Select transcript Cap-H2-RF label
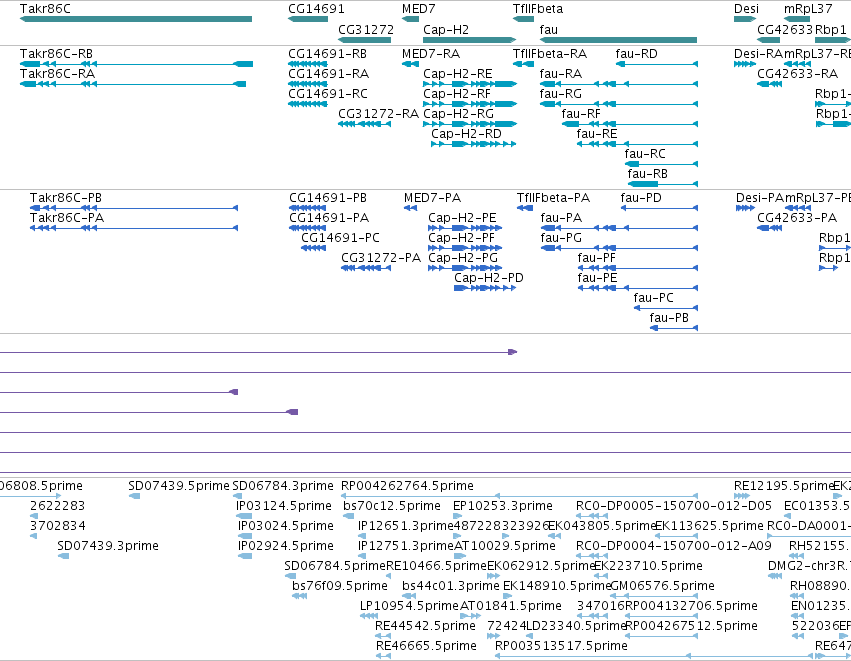This screenshot has height=661, width=851. (x=457, y=93)
